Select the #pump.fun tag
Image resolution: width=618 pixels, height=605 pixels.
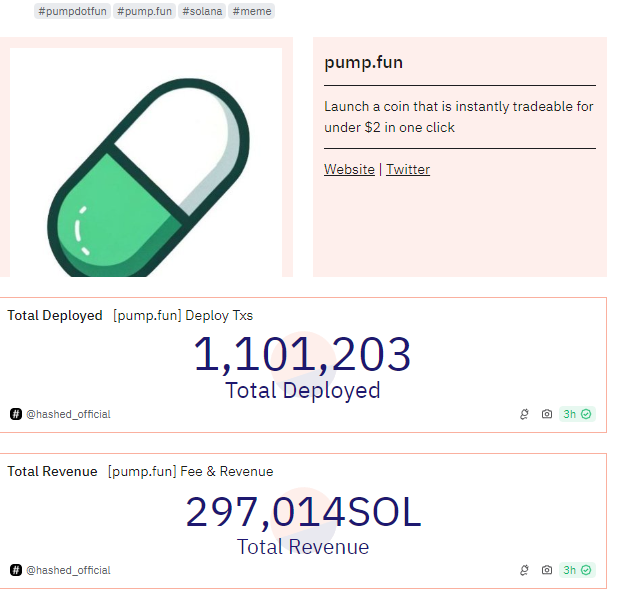pos(144,11)
